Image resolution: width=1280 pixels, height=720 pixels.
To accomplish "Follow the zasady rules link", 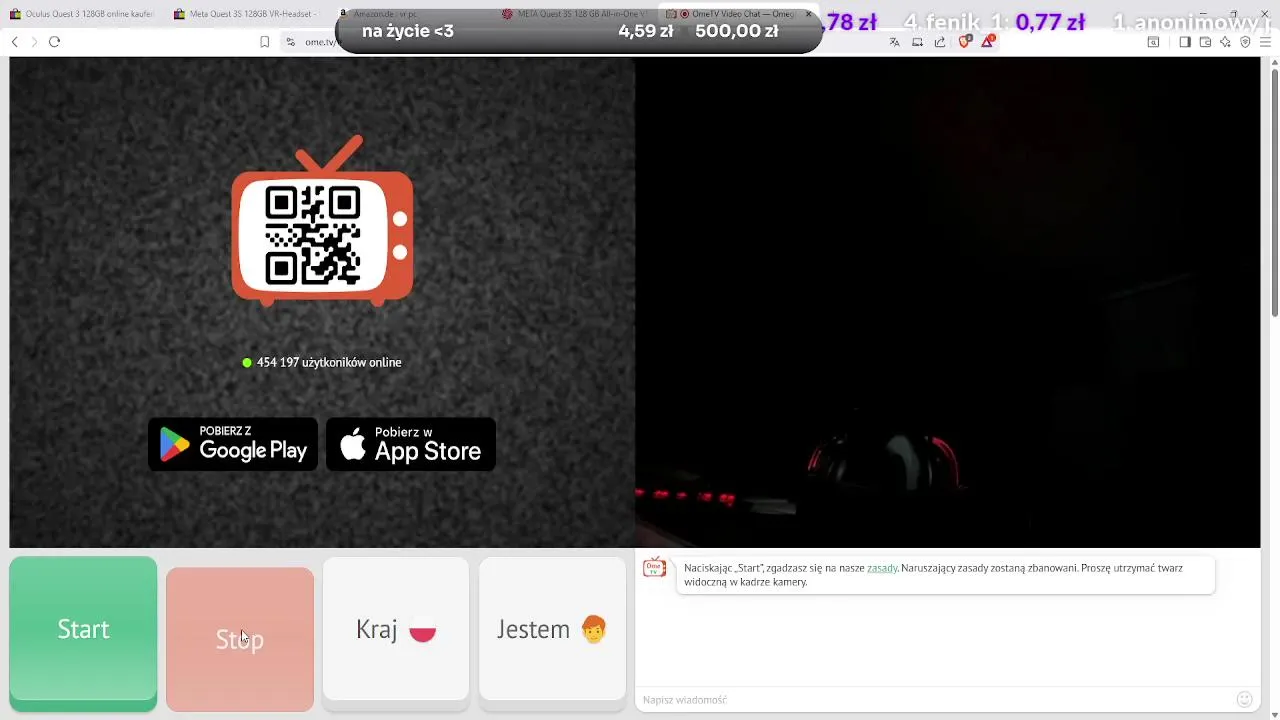I will point(882,568).
